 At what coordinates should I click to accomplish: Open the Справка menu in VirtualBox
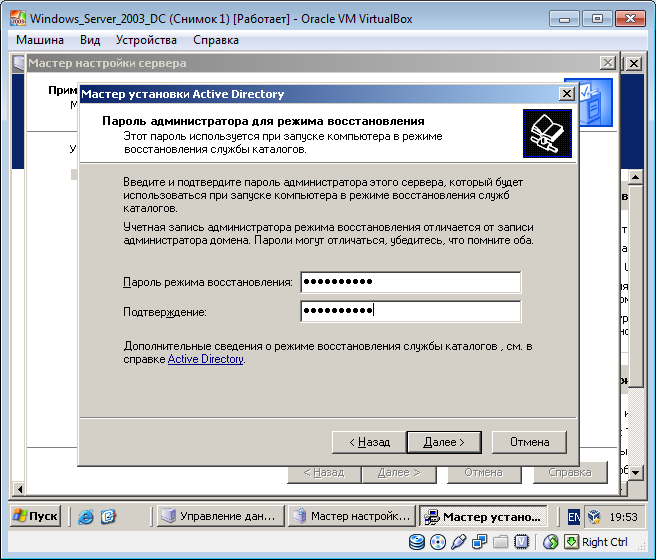coord(215,40)
